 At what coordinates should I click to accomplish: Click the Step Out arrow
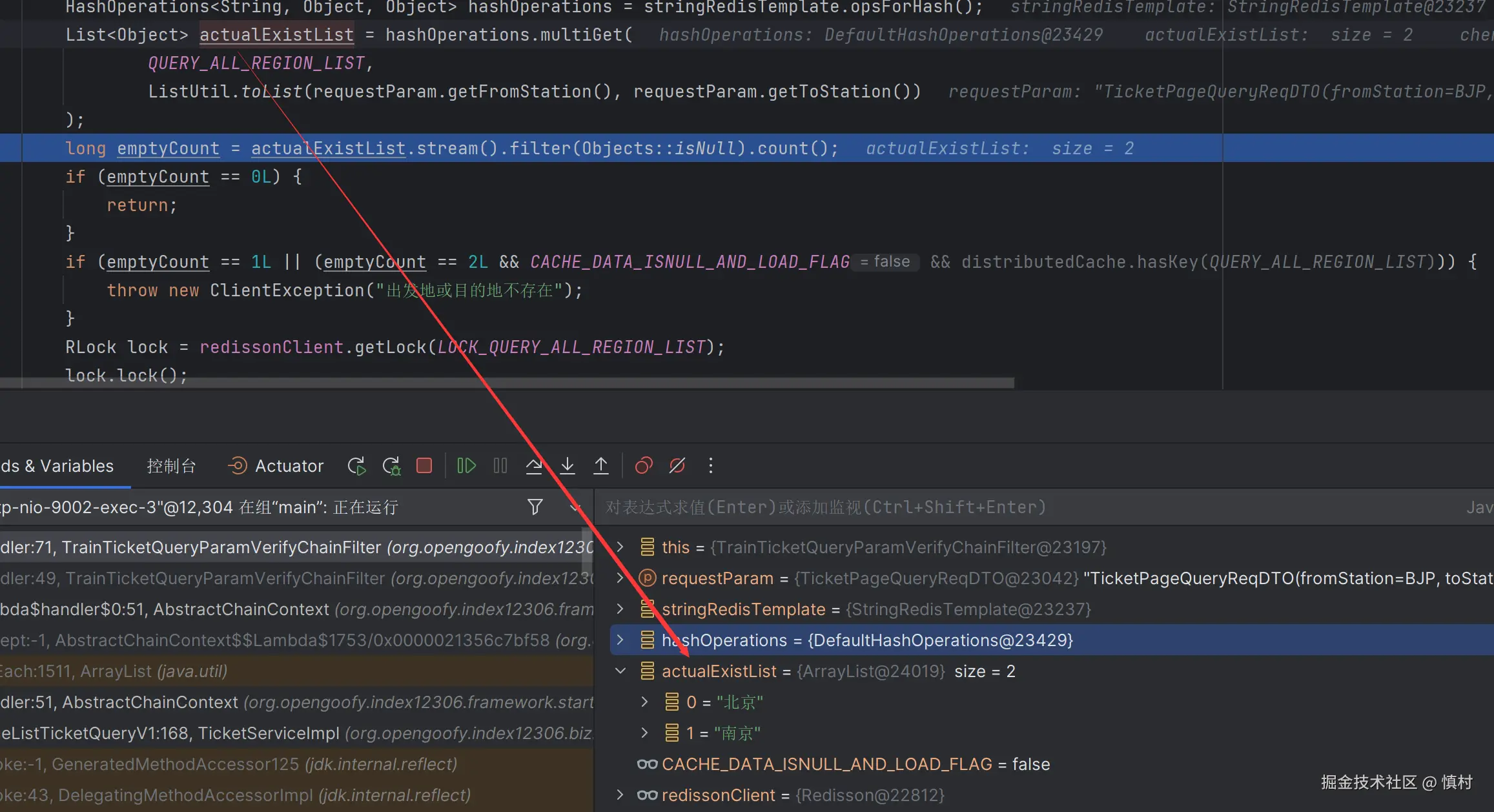[x=601, y=466]
